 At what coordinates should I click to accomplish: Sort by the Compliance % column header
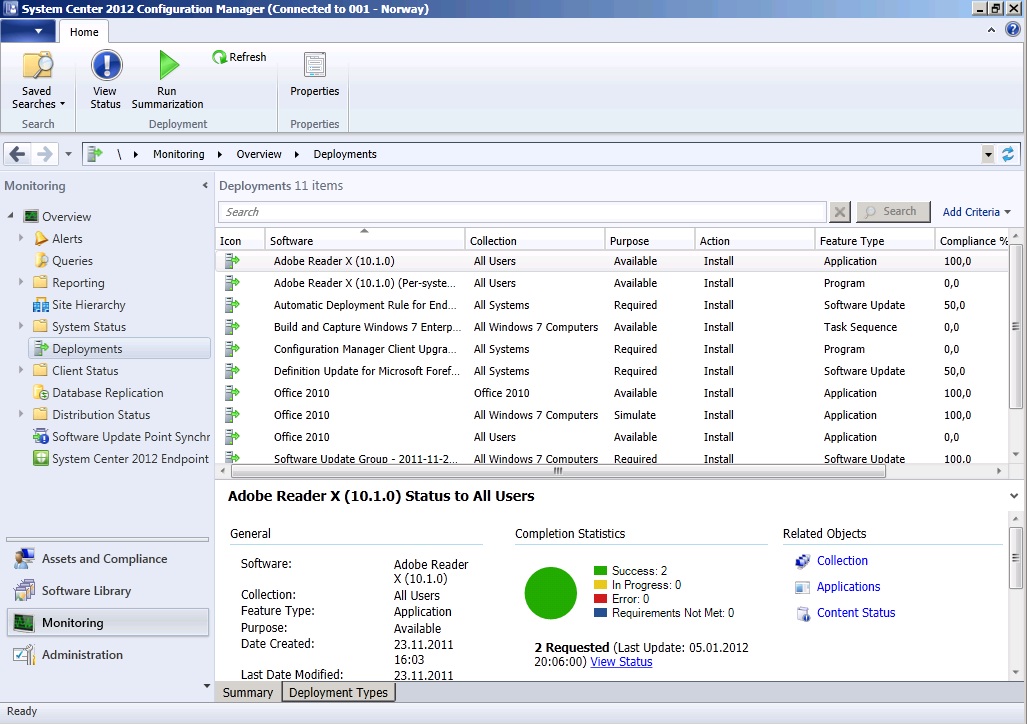972,240
